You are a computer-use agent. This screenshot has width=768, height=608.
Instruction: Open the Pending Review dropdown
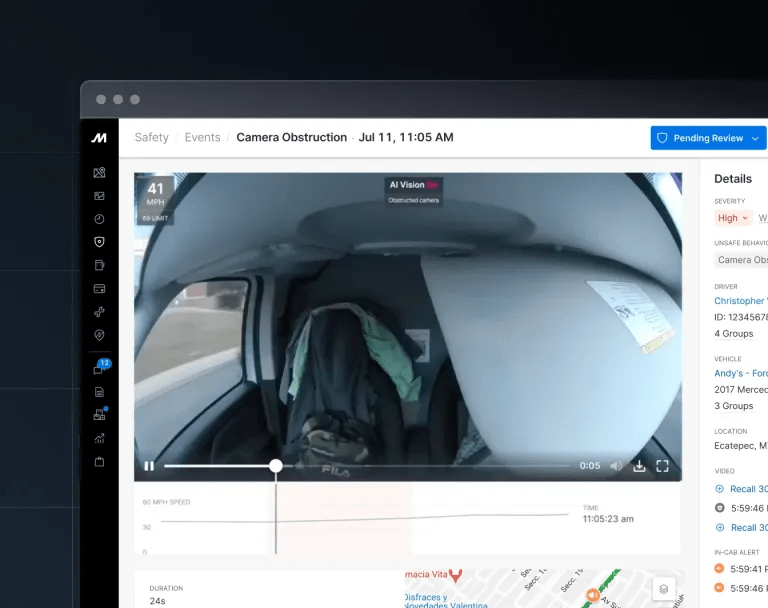(708, 138)
